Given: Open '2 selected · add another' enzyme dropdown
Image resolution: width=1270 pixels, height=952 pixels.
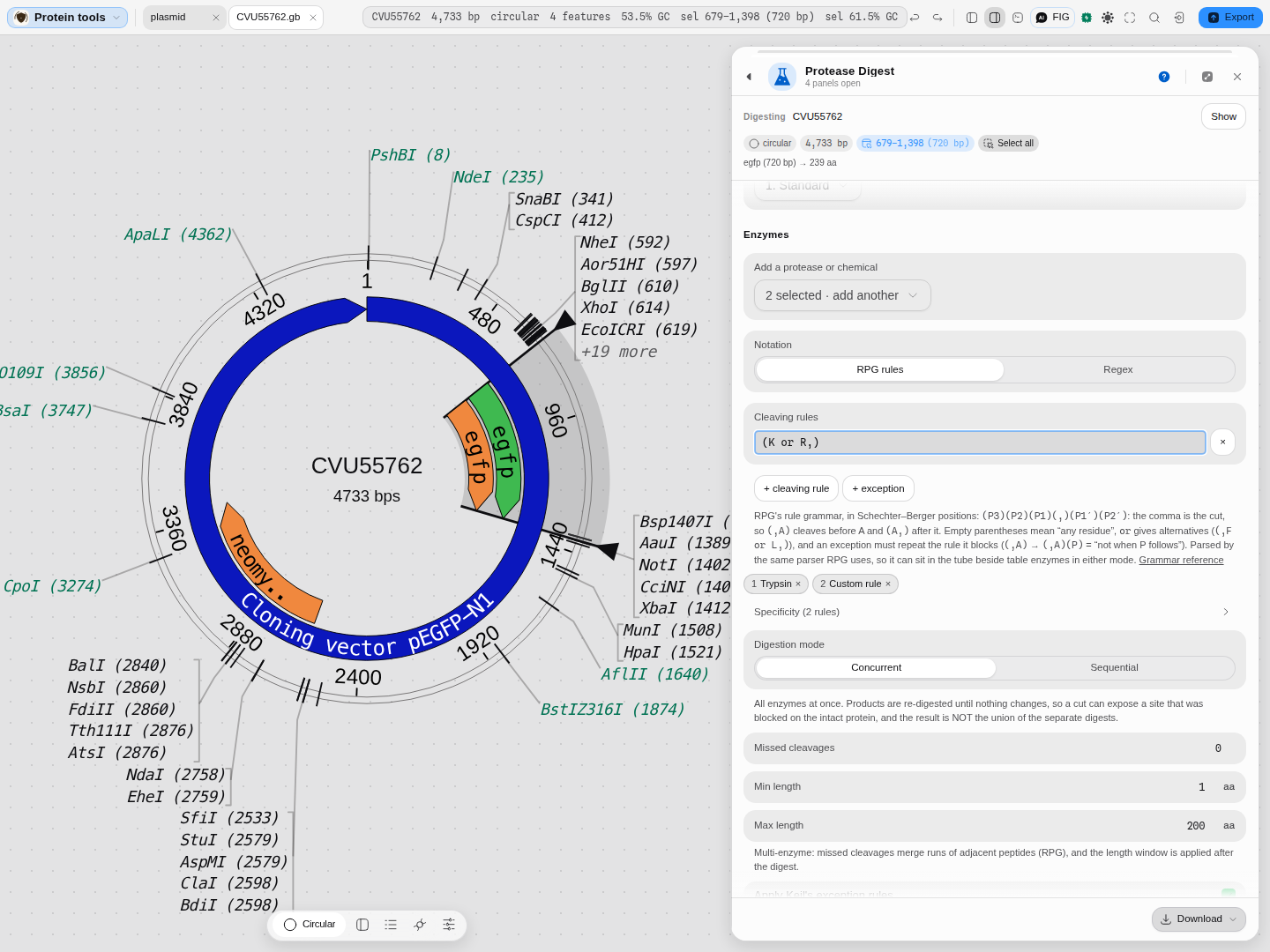Looking at the screenshot, I should 842,295.
